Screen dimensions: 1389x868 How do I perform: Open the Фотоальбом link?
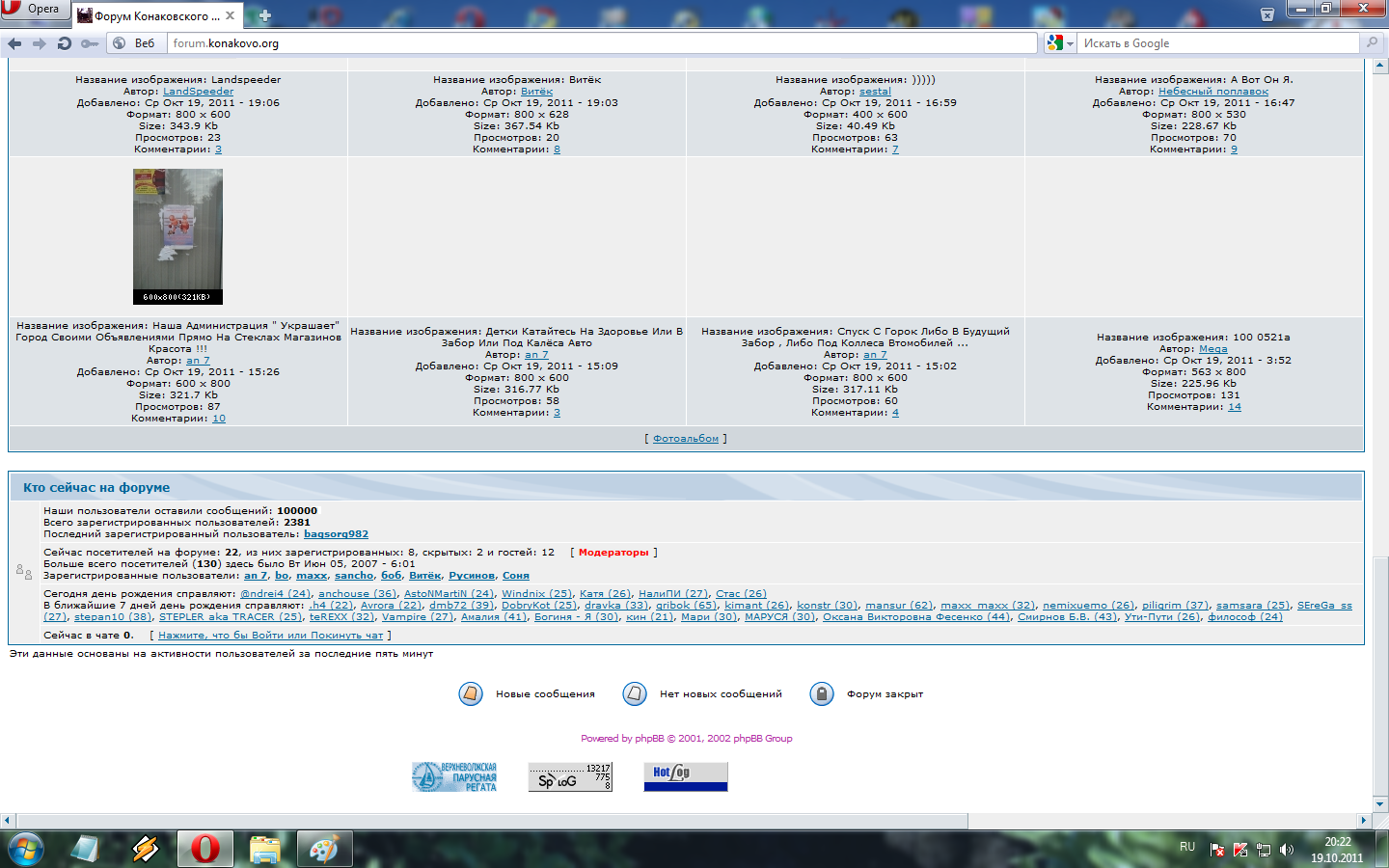coord(686,439)
